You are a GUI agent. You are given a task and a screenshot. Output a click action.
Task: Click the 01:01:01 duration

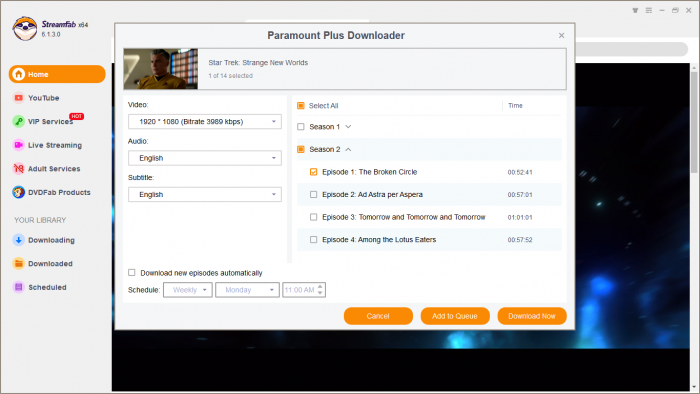tap(520, 217)
